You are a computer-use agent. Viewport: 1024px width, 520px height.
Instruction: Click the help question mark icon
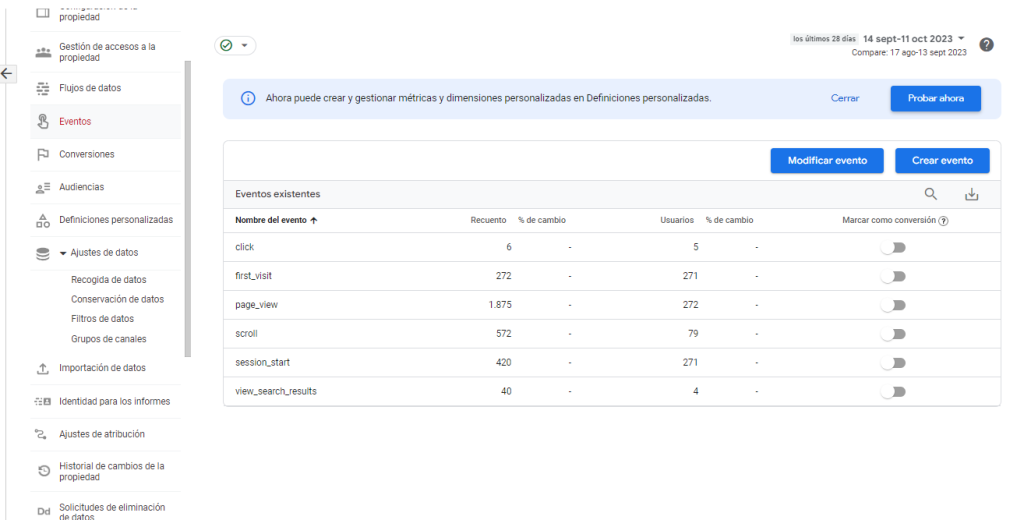[x=986, y=45]
